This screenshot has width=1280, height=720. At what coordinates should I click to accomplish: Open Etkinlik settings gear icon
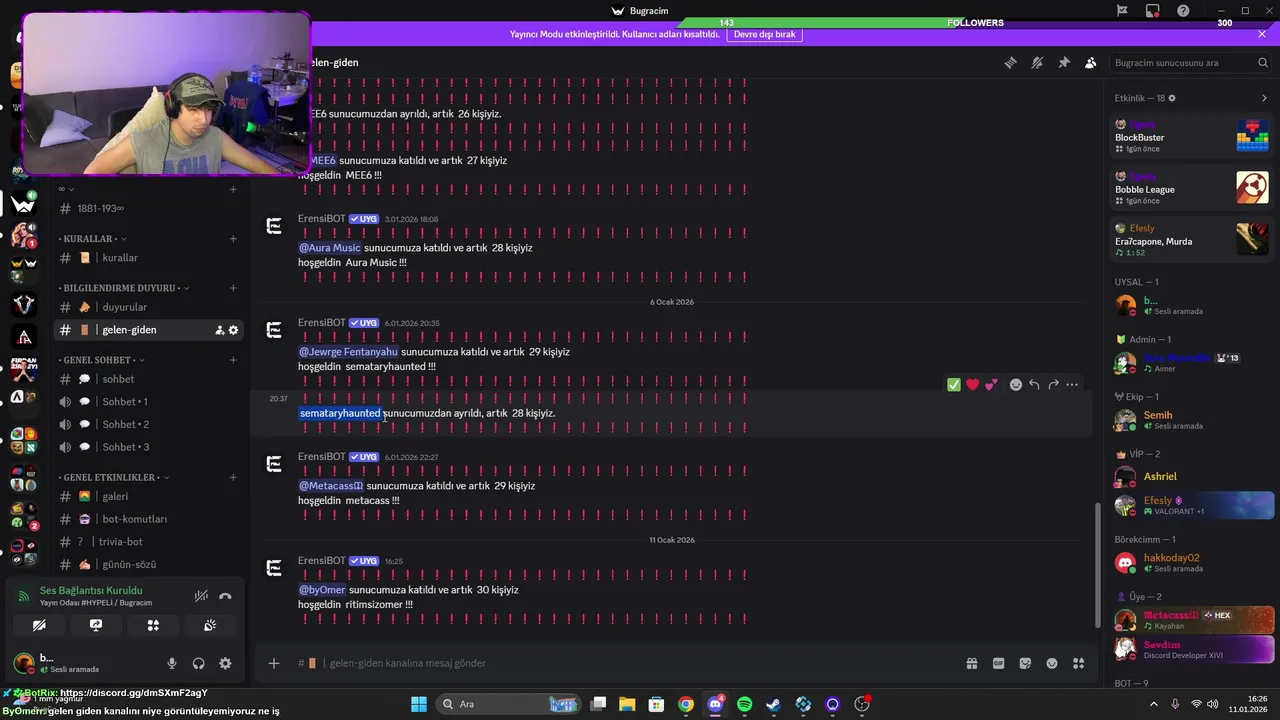(x=1172, y=98)
